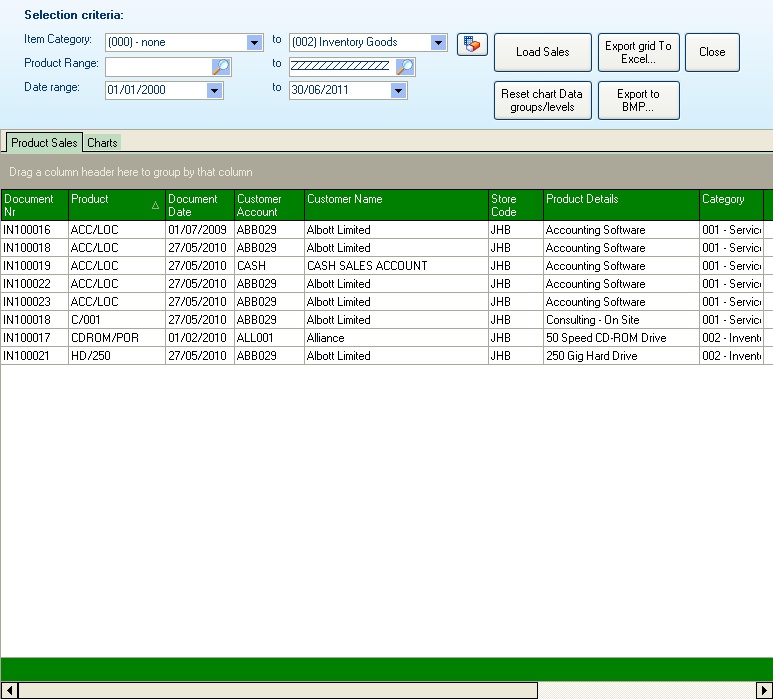
Task: Click the Export to BMP button
Action: coord(638,101)
